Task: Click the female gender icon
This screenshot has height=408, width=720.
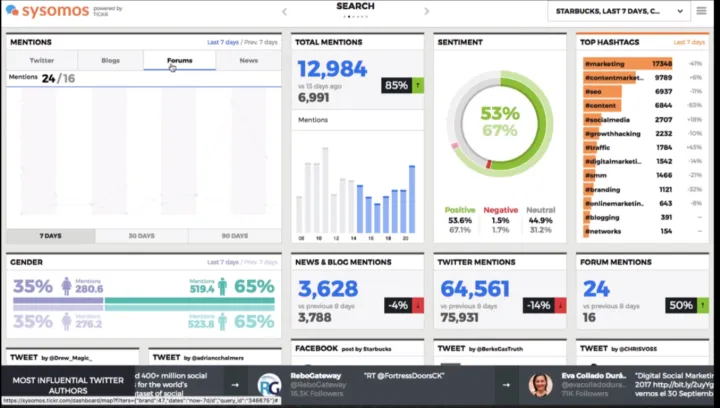Action: tap(67, 287)
